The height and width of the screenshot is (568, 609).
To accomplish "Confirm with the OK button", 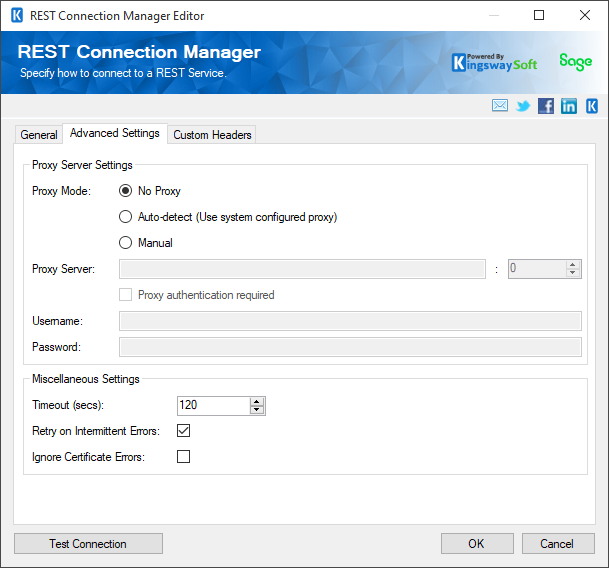I will click(477, 544).
